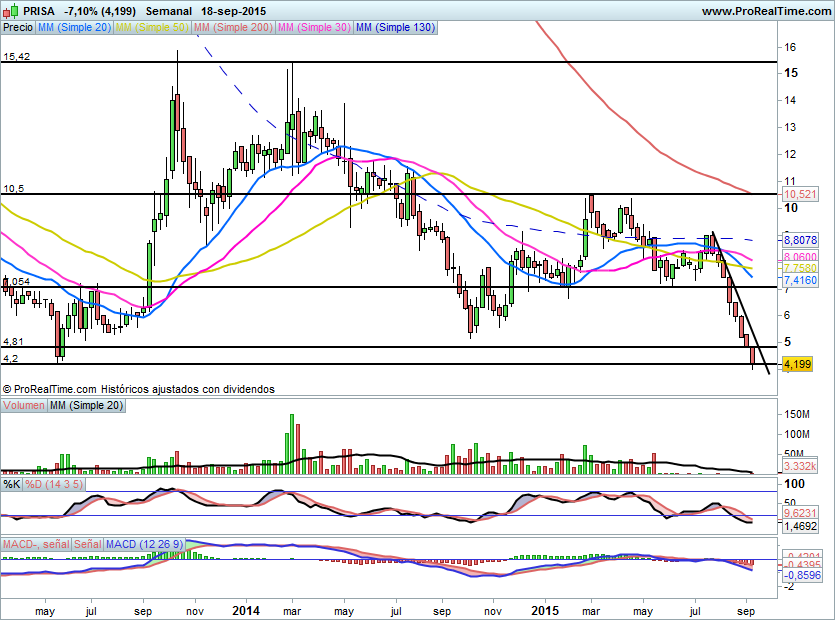Select MM (Simple 20) in volume panel

pos(86,405)
